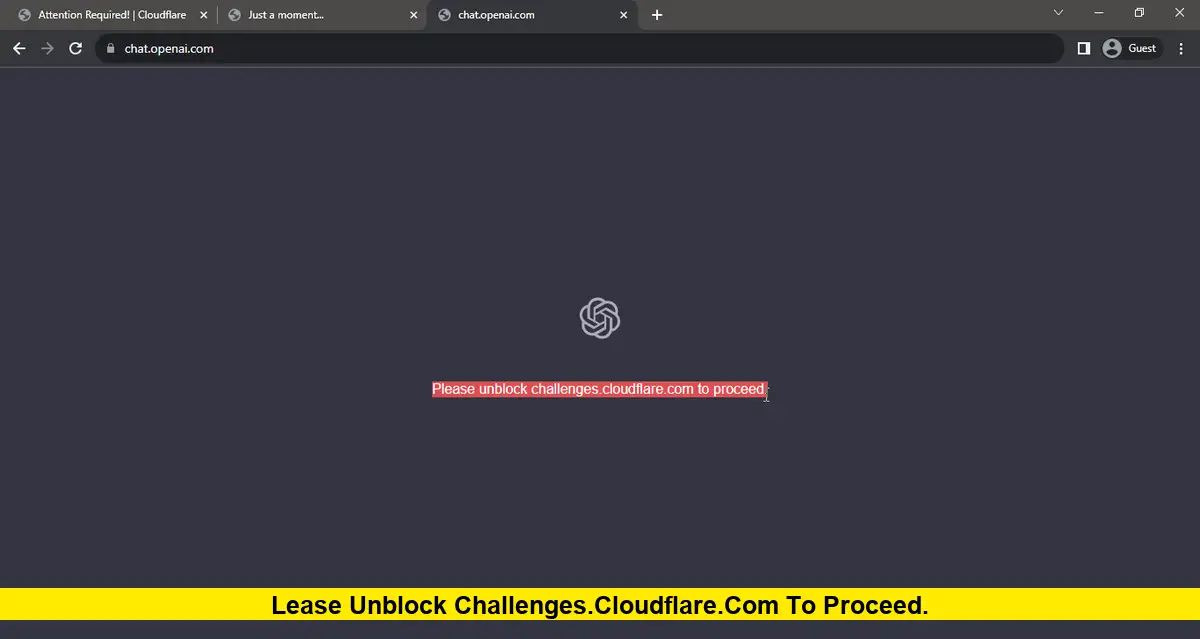Close the Attention Required! Cloudflare tab
This screenshot has width=1200, height=639.
pyautogui.click(x=203, y=15)
